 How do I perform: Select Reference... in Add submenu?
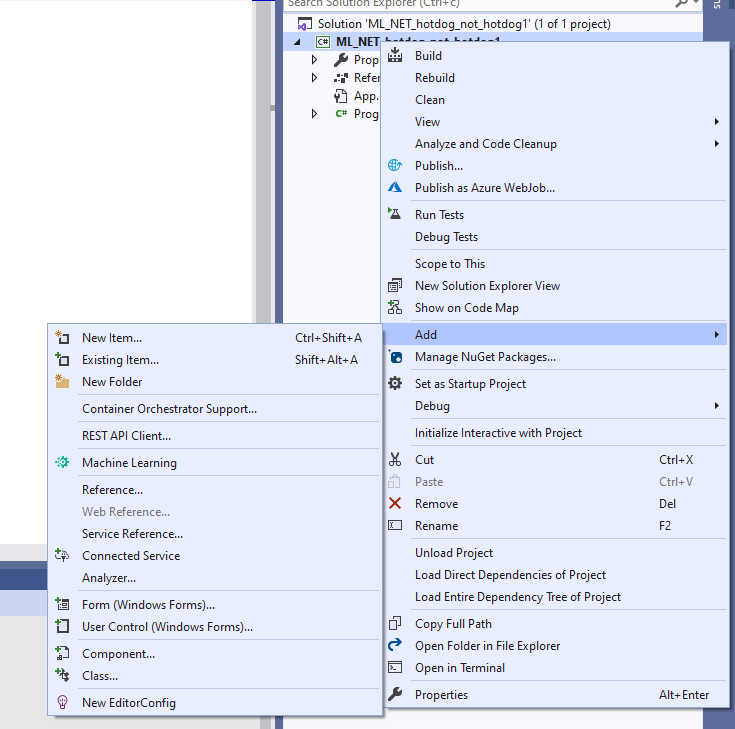pos(112,490)
